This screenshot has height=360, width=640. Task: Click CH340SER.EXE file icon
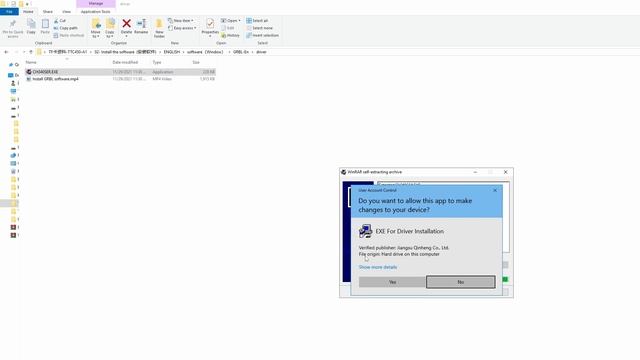29,72
